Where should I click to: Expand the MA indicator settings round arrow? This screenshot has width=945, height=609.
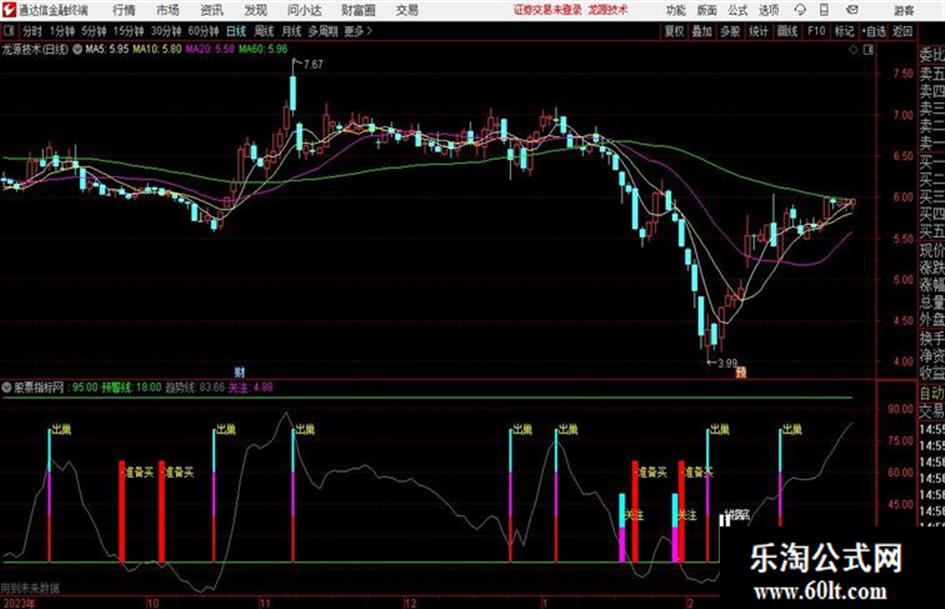point(77,49)
